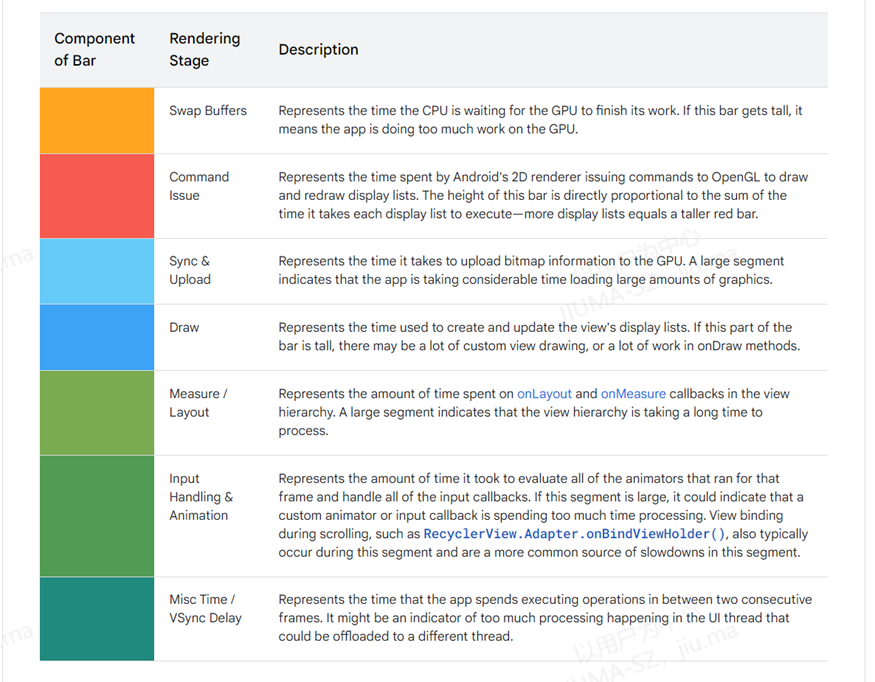Select the Draw stage label
Image resolution: width=875 pixels, height=682 pixels.
click(x=184, y=328)
